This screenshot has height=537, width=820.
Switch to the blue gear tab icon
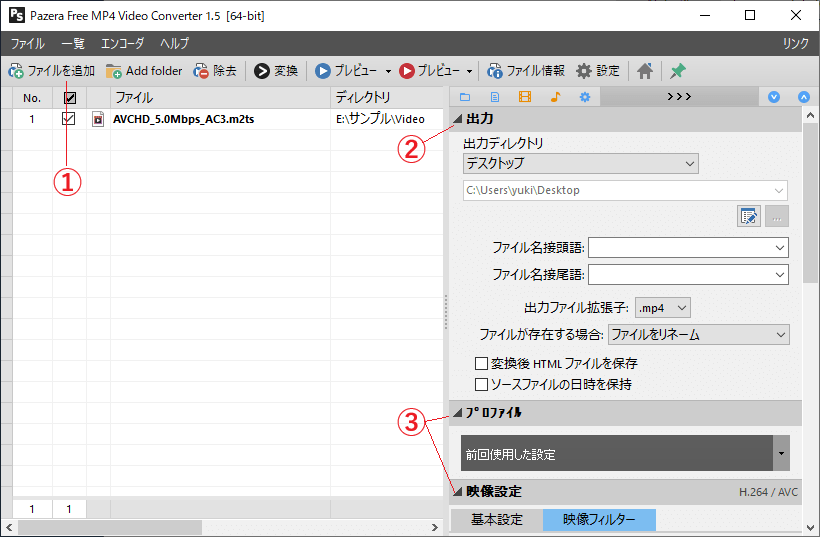point(585,97)
